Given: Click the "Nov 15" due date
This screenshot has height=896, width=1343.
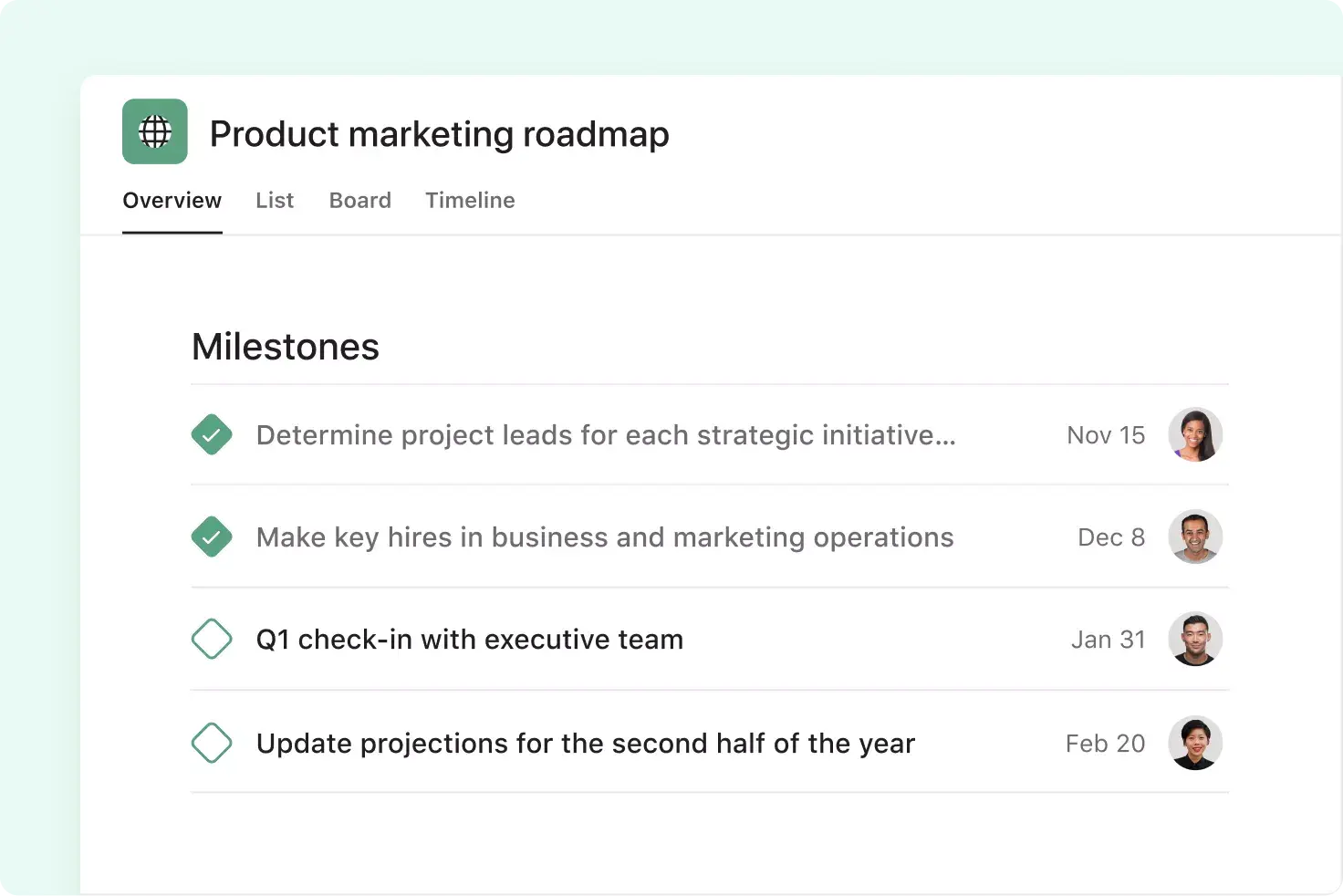Looking at the screenshot, I should point(1105,434).
